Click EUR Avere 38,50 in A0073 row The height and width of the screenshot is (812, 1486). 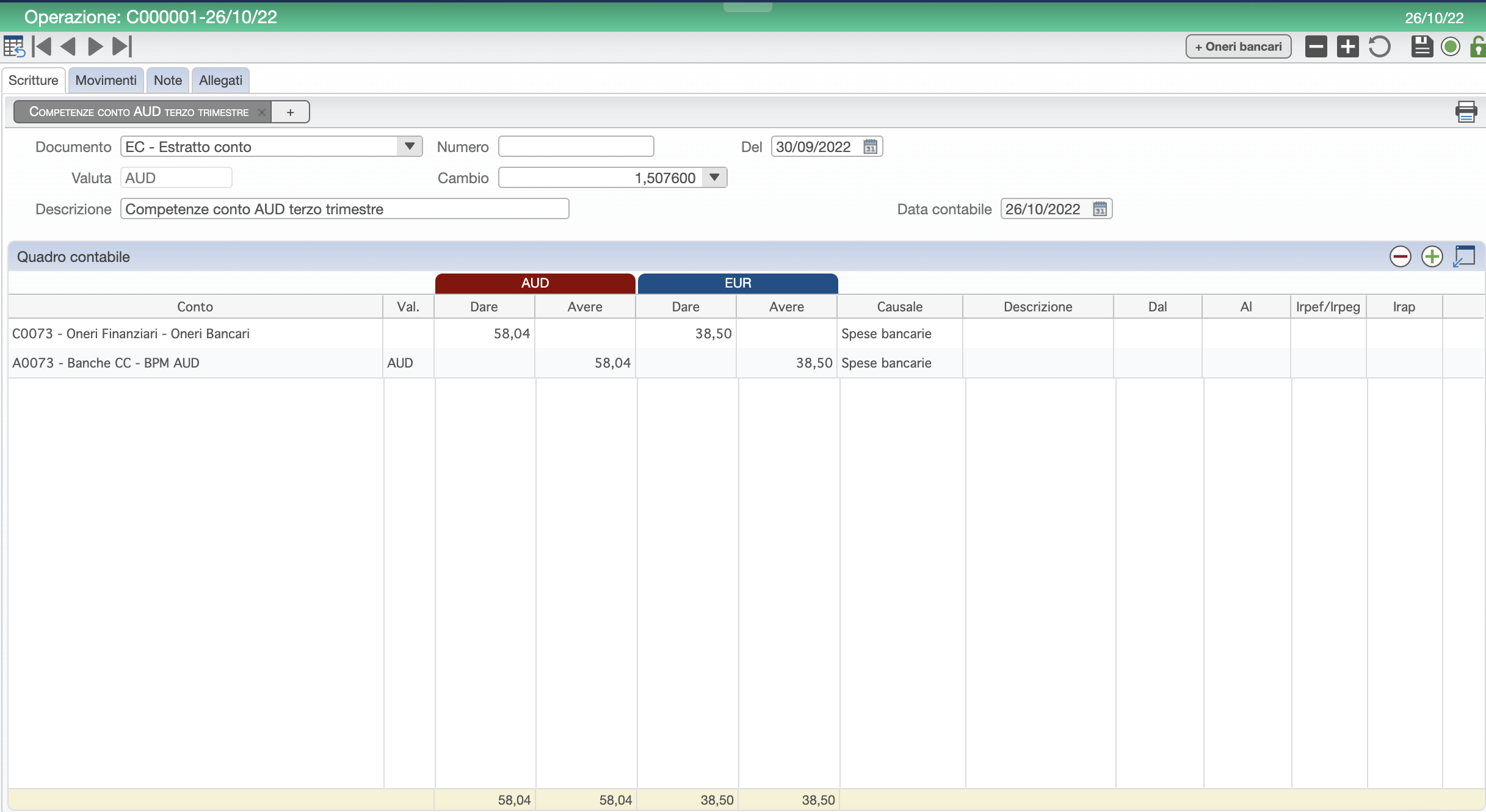pos(814,363)
